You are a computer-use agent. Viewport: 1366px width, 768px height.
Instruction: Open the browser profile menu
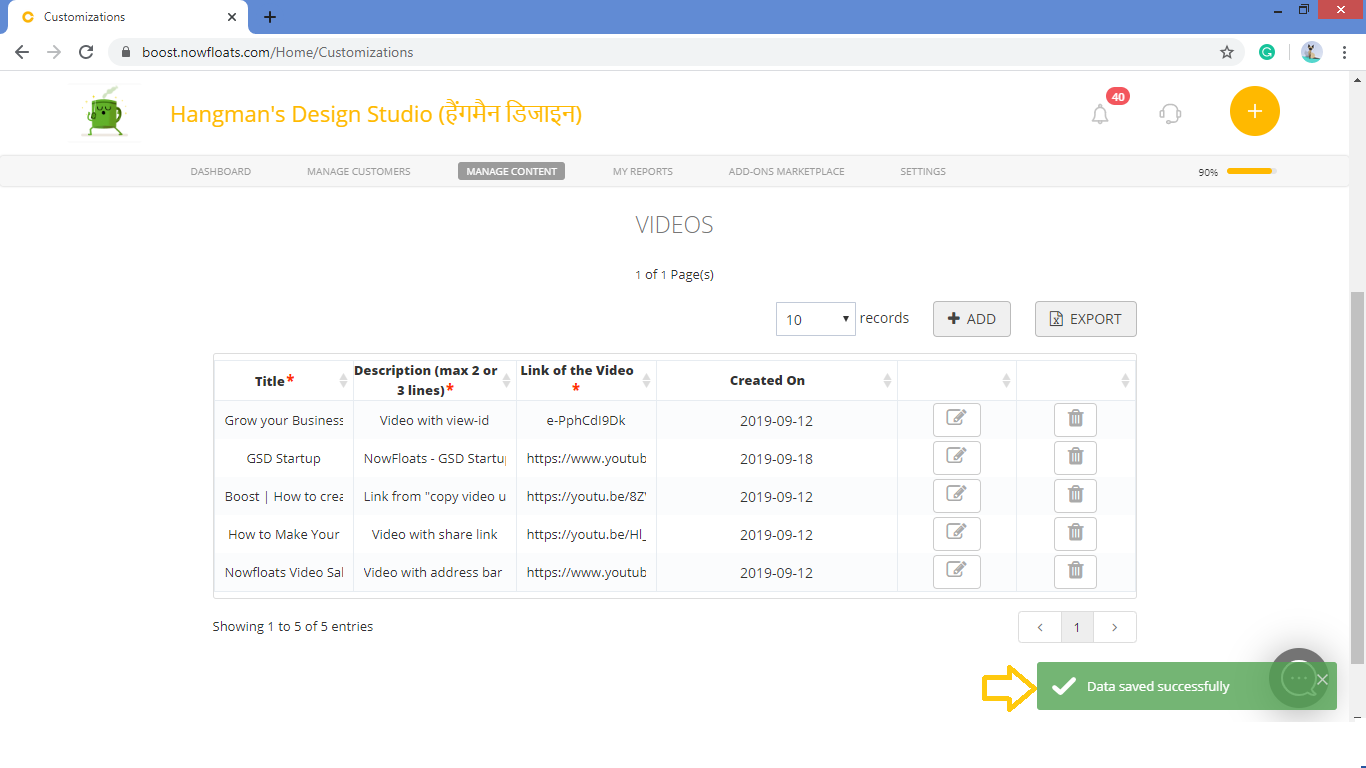tap(1311, 52)
